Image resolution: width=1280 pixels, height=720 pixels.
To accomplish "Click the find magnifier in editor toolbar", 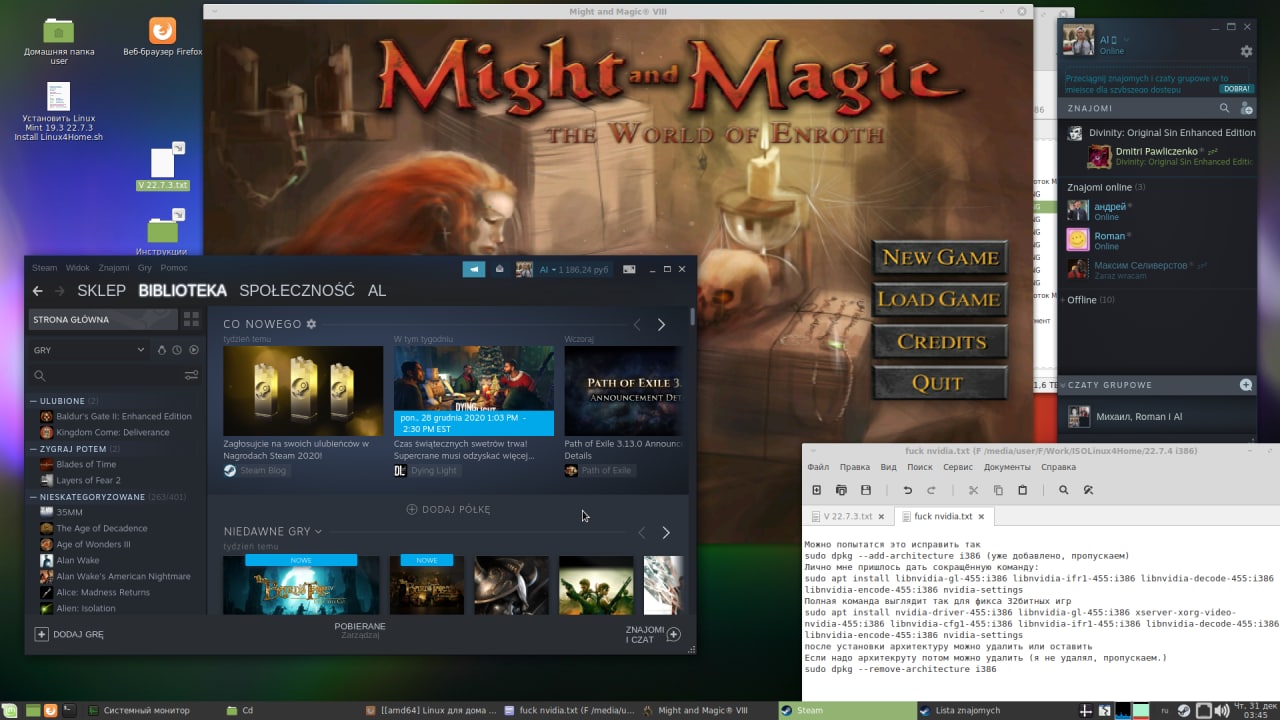I will [x=1064, y=490].
